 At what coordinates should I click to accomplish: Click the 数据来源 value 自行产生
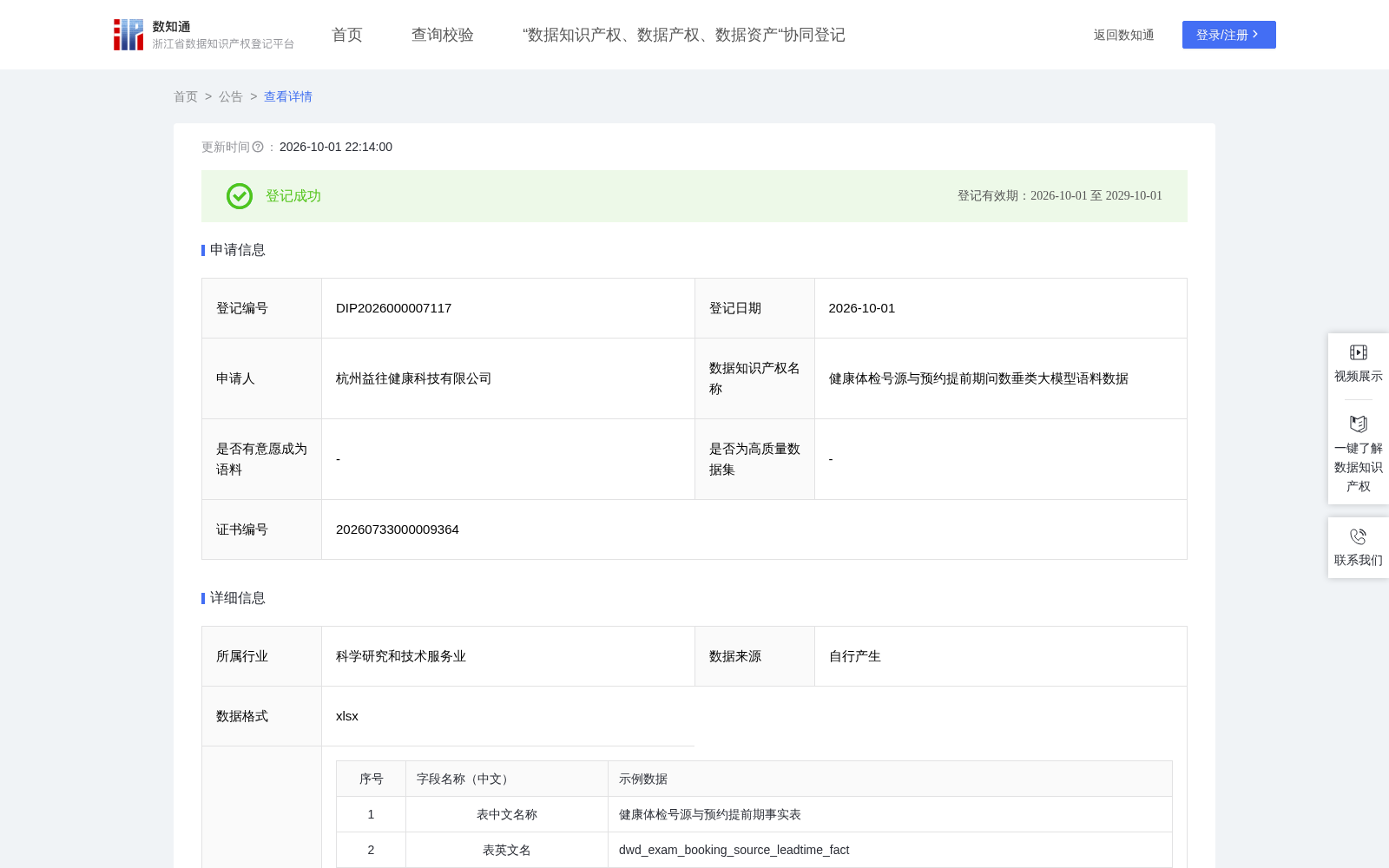coord(855,656)
